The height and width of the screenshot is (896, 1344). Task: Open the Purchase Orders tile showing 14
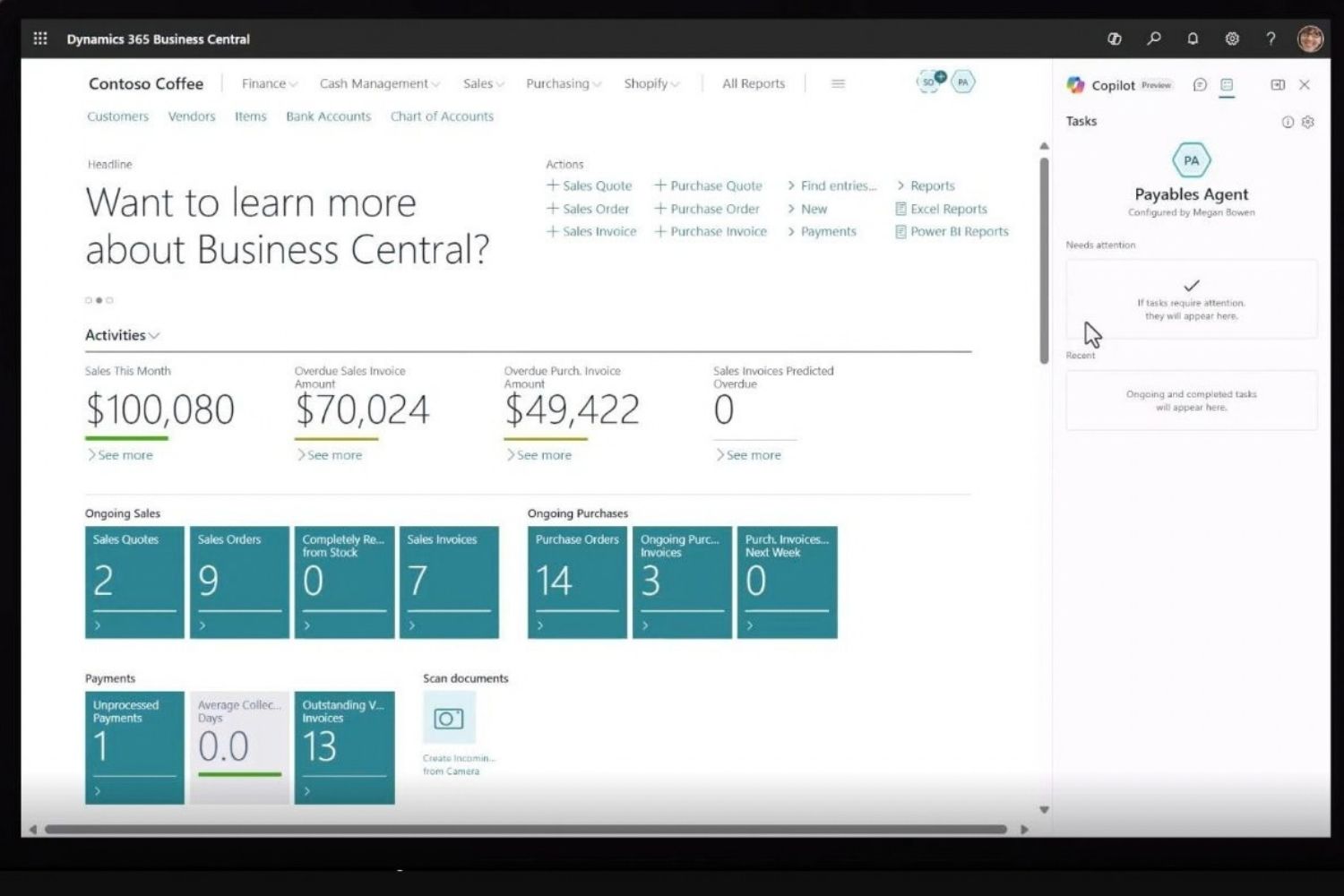[577, 582]
